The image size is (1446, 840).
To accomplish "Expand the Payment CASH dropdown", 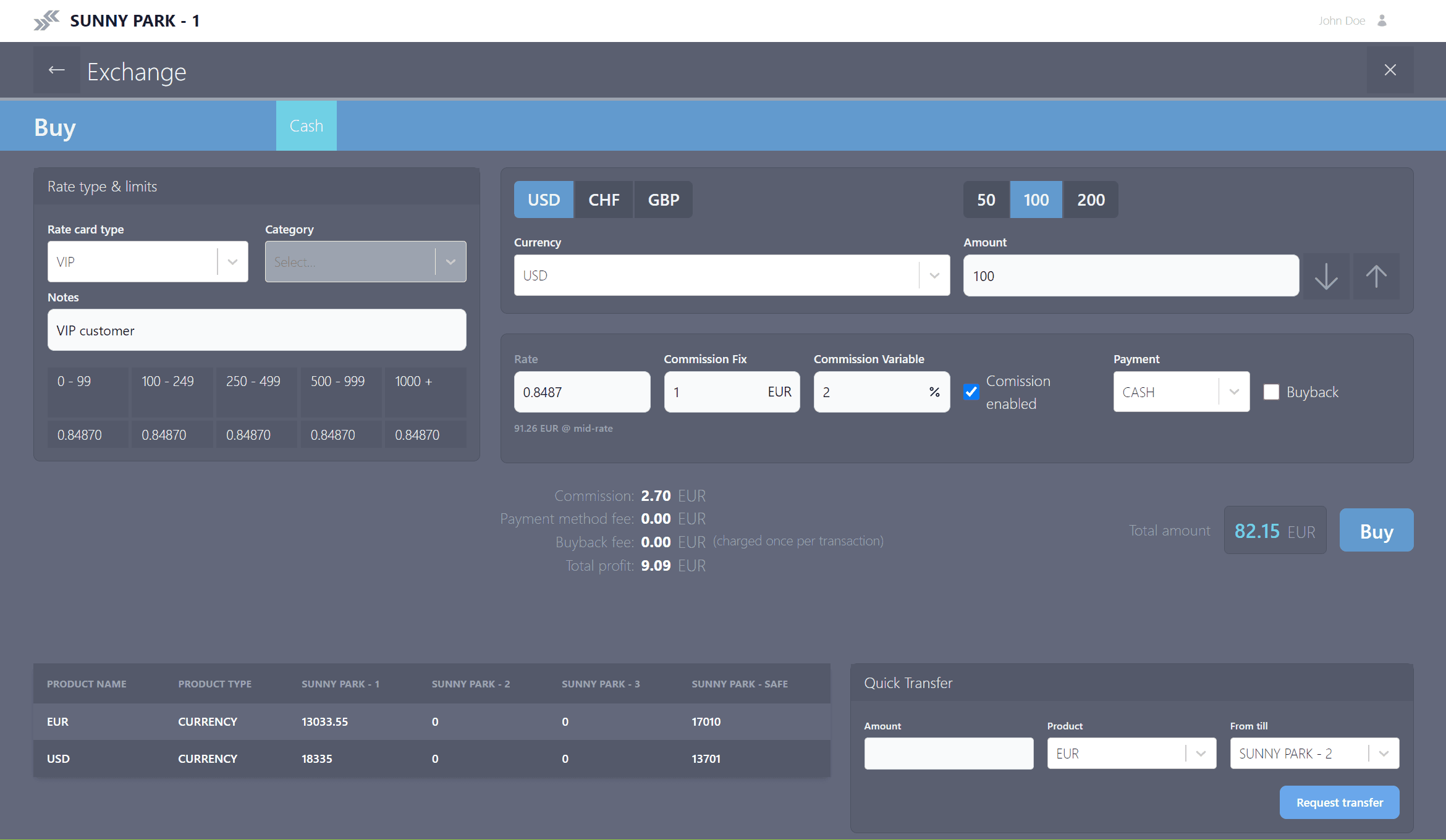I will 1182,392.
